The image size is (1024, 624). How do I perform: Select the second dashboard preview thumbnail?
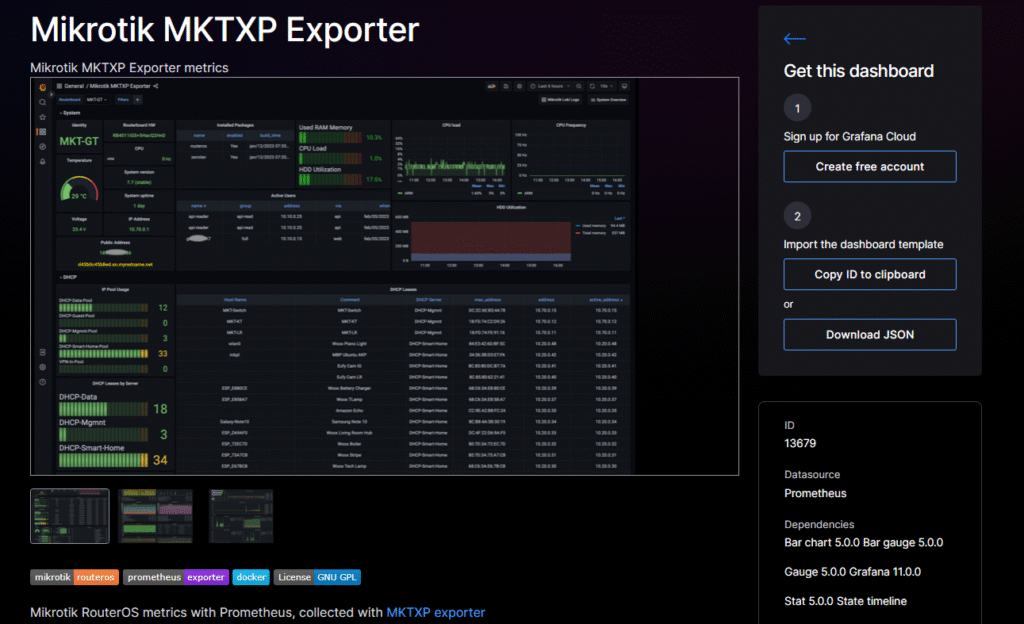pos(155,516)
